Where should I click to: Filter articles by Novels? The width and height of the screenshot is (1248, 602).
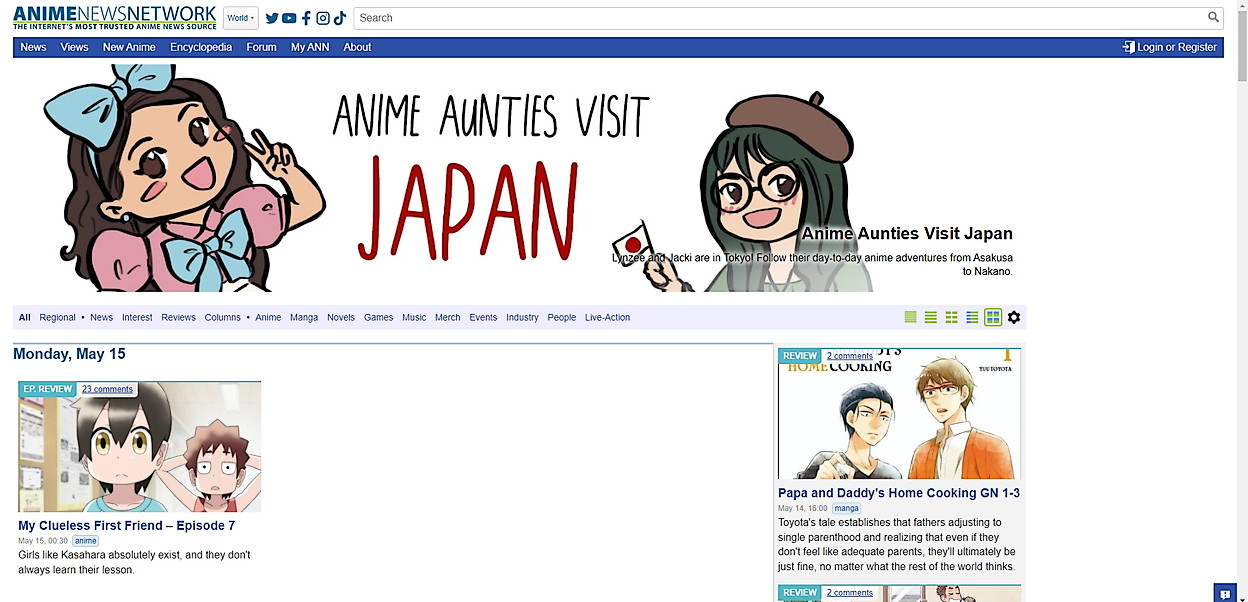tap(341, 317)
